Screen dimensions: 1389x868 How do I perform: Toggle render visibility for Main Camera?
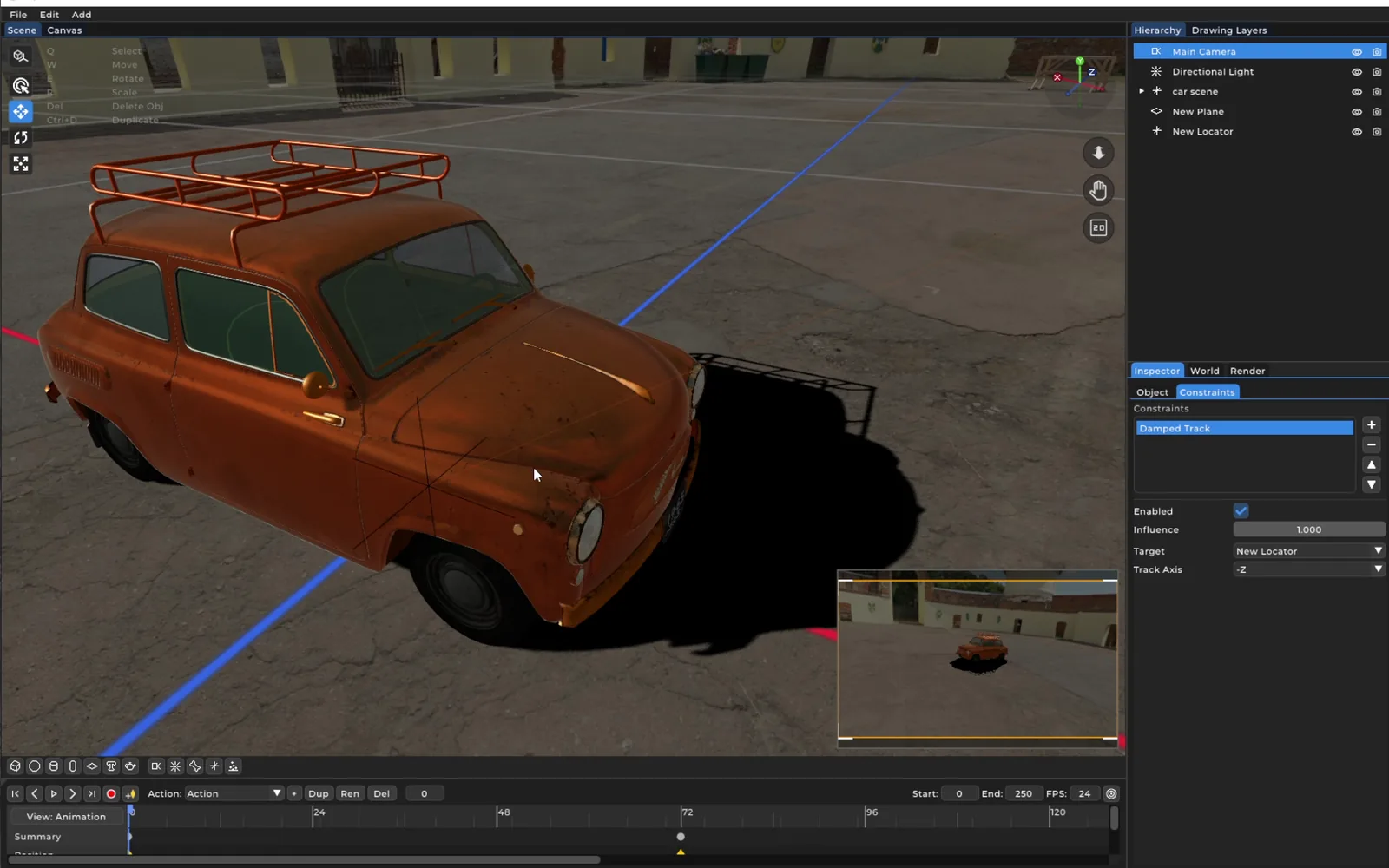coord(1377,52)
